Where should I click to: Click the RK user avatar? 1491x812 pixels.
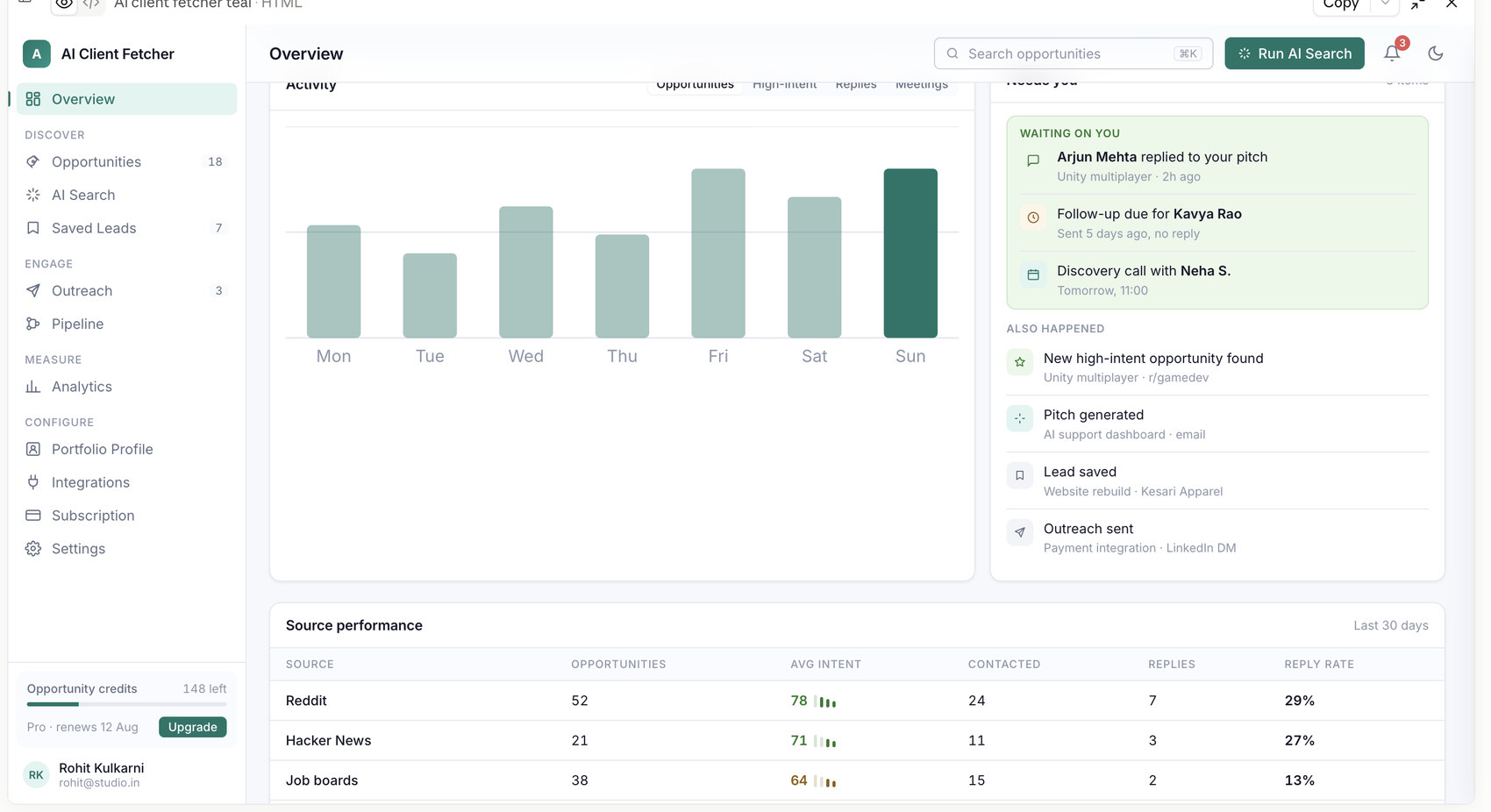click(x=36, y=774)
